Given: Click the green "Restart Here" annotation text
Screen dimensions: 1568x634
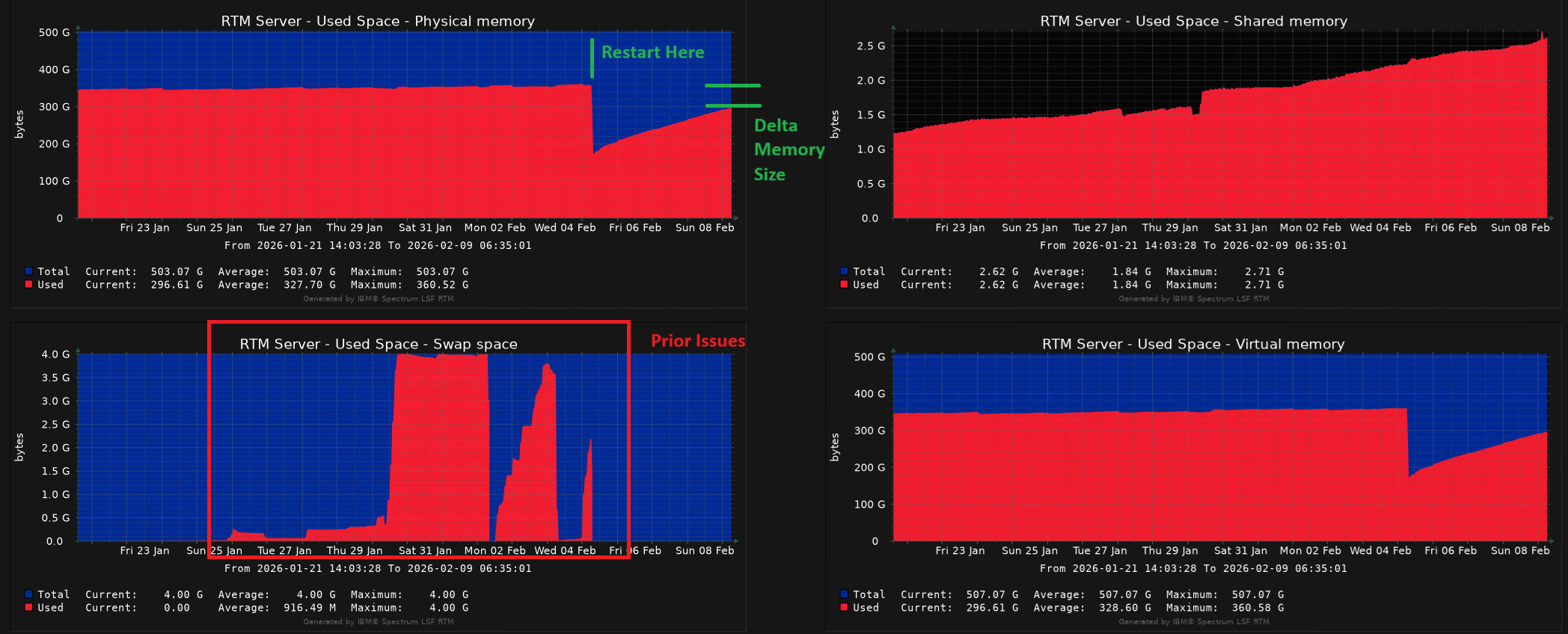Looking at the screenshot, I should click(x=652, y=52).
